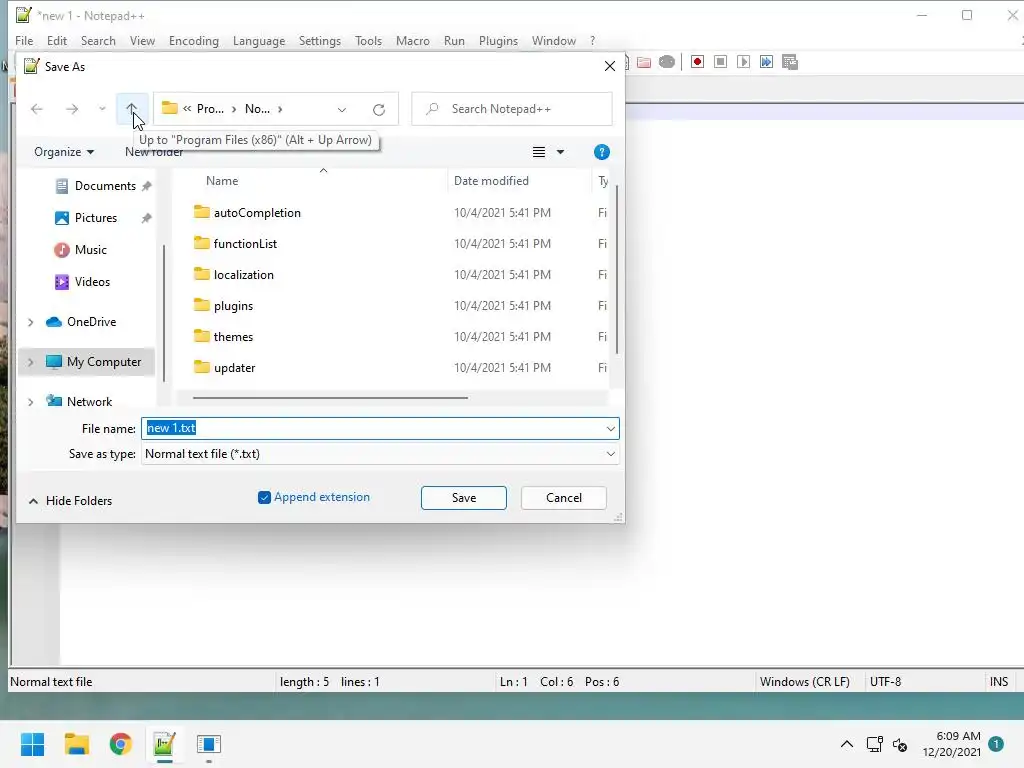Click the macro Playback icon
Screen dimensions: 1024x768
pos(743,62)
